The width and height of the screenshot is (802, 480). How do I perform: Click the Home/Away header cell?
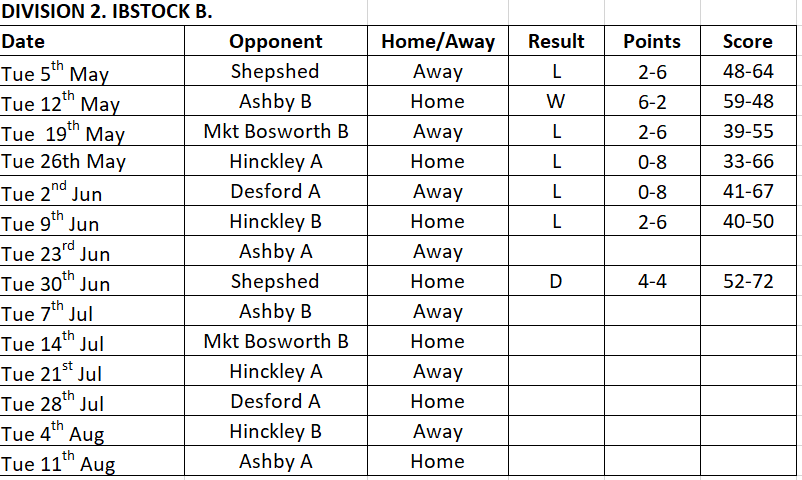pyautogui.click(x=438, y=41)
